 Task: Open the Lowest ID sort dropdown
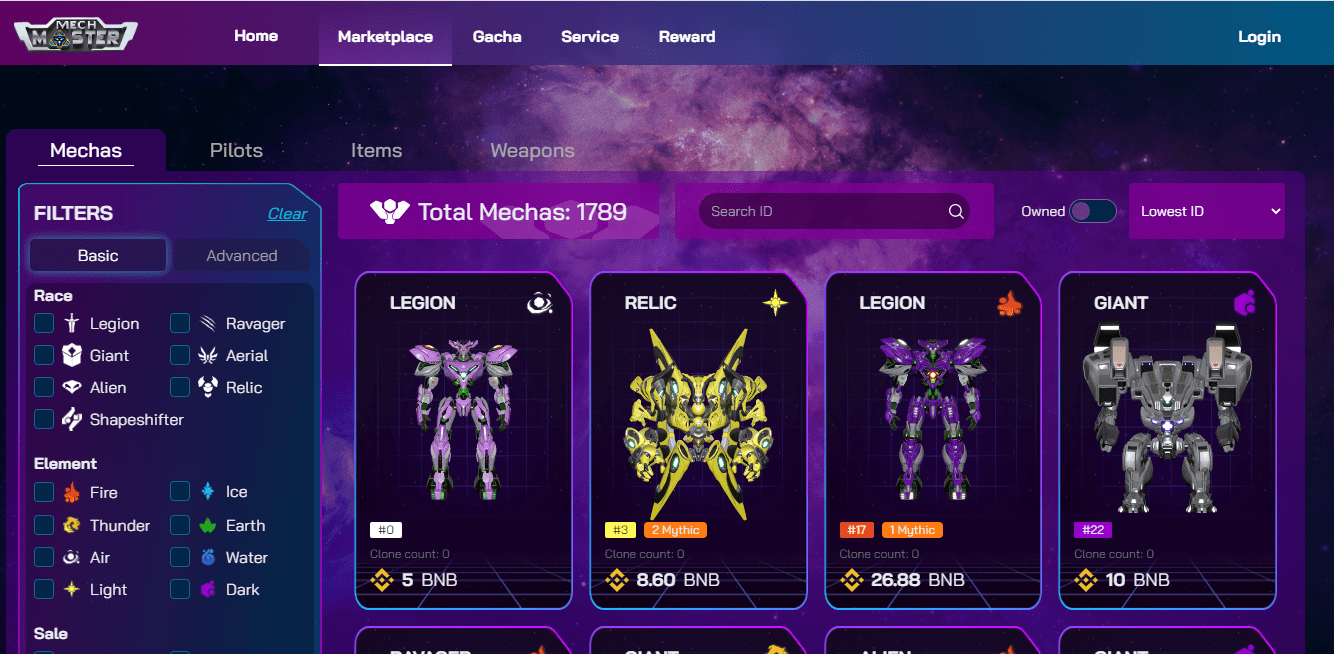(x=1207, y=211)
